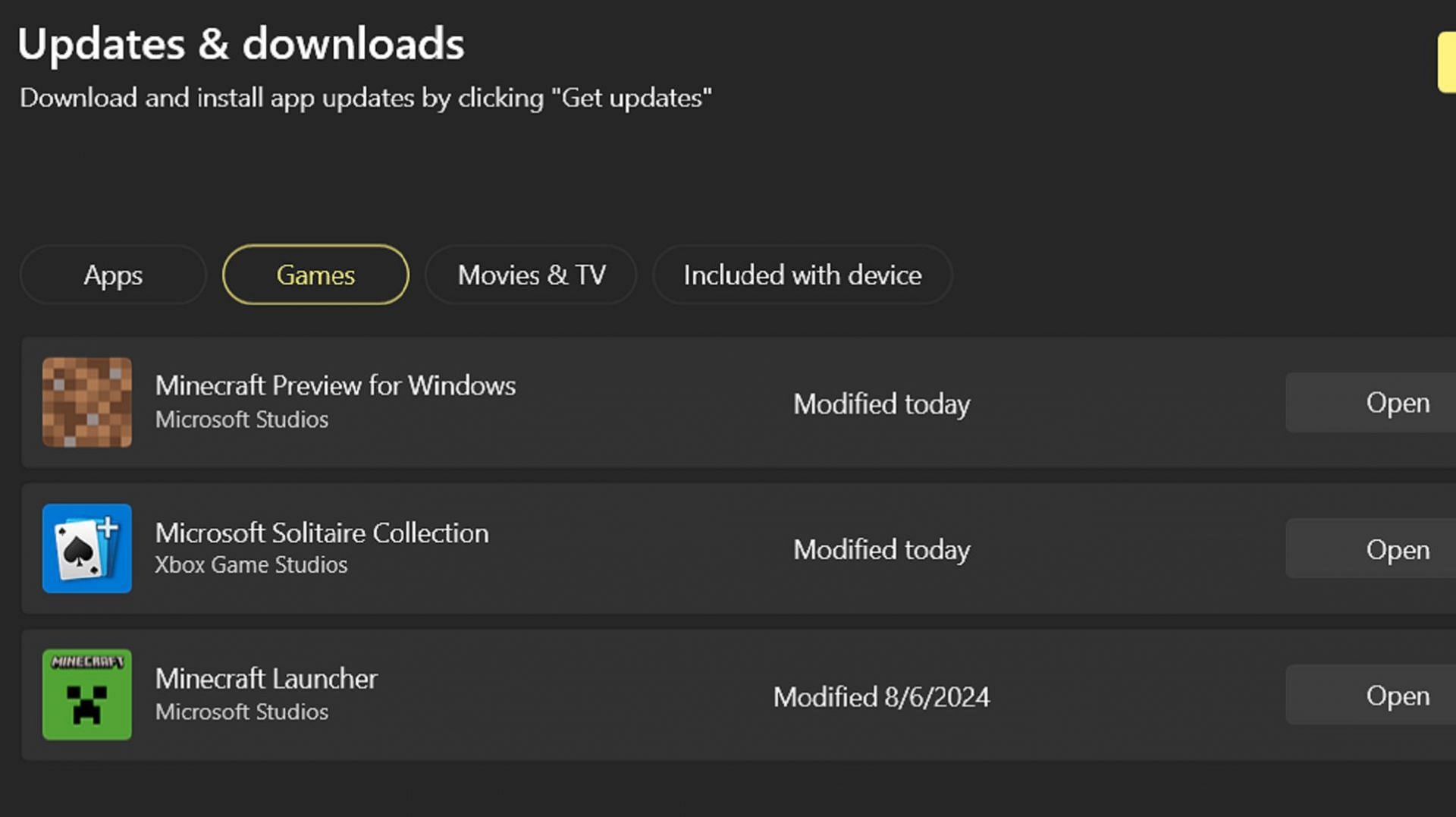Click the Microsoft Solitaire Collection card icon
This screenshot has height=817, width=1456.
pos(86,548)
